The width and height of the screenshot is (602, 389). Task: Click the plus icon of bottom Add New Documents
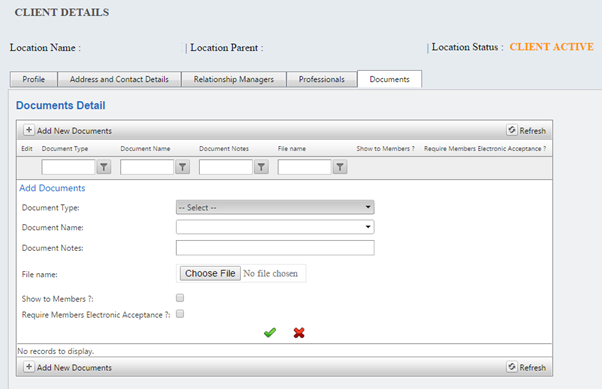point(29,367)
